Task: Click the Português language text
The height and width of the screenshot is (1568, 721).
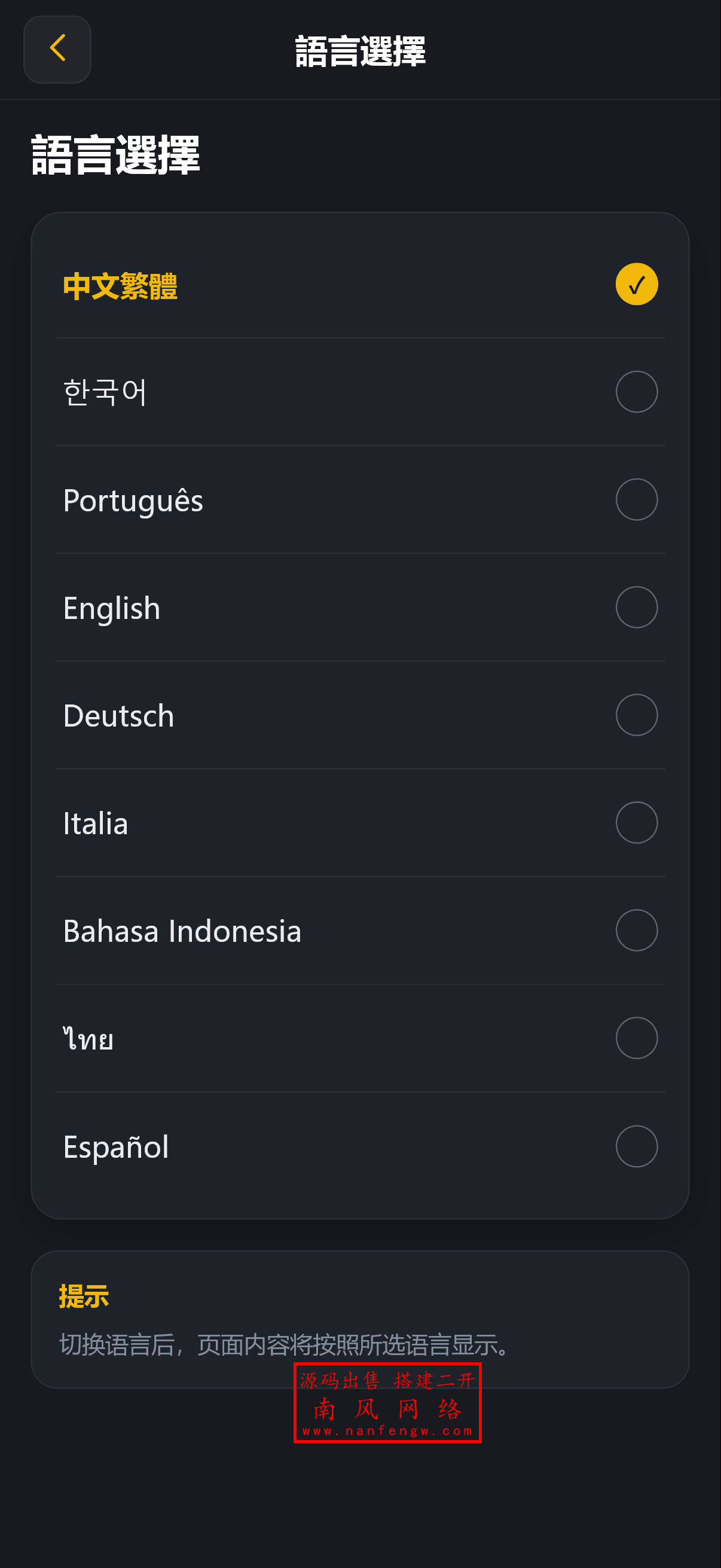Action: [133, 501]
